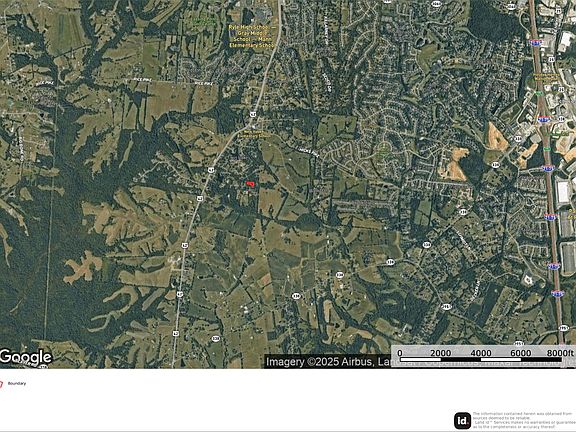The width and height of the screenshot is (576, 432).
Task: Open the Ryle High School map label
Action: click(x=252, y=36)
